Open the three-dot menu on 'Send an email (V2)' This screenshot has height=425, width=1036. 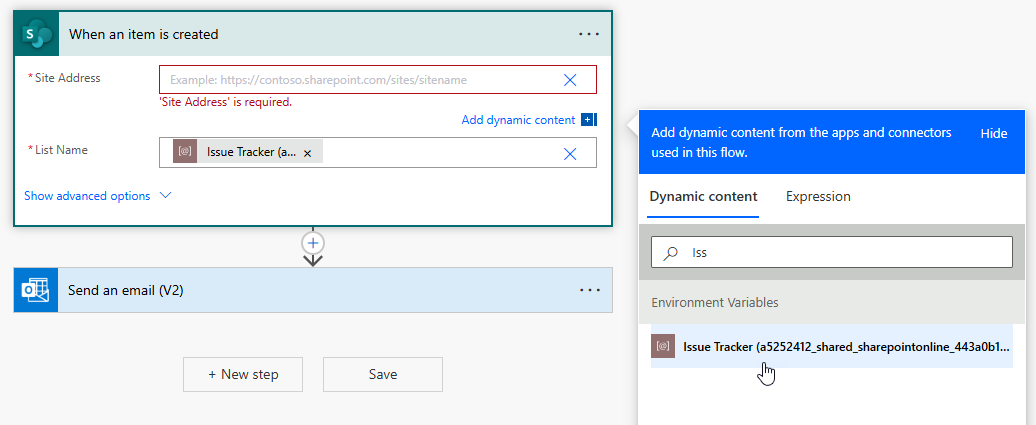tap(589, 290)
